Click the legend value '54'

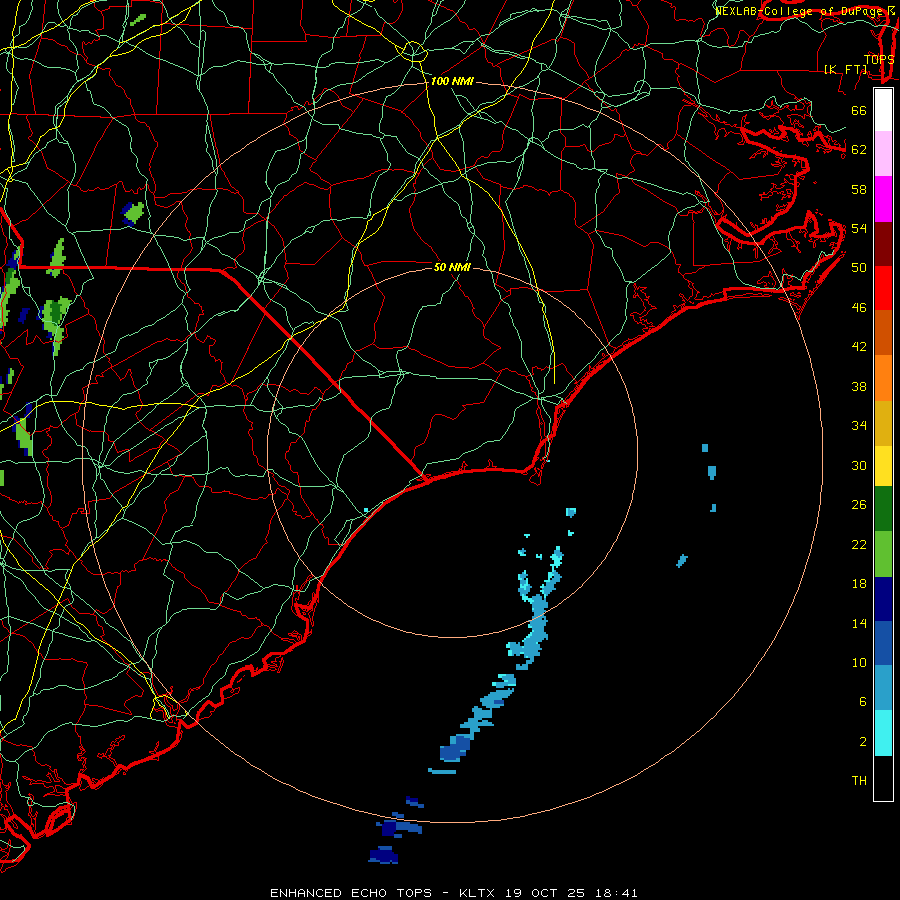point(859,228)
